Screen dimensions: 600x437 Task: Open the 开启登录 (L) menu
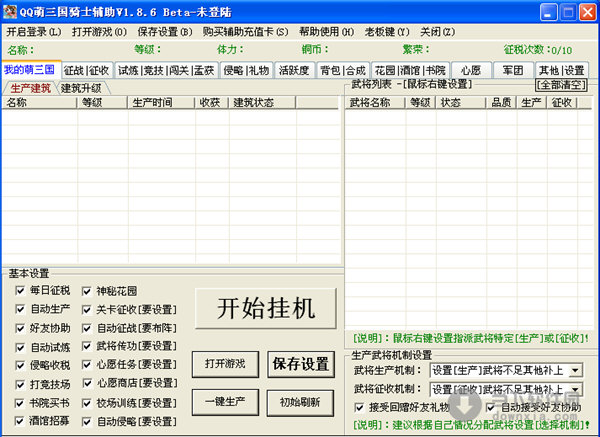pyautogui.click(x=34, y=32)
